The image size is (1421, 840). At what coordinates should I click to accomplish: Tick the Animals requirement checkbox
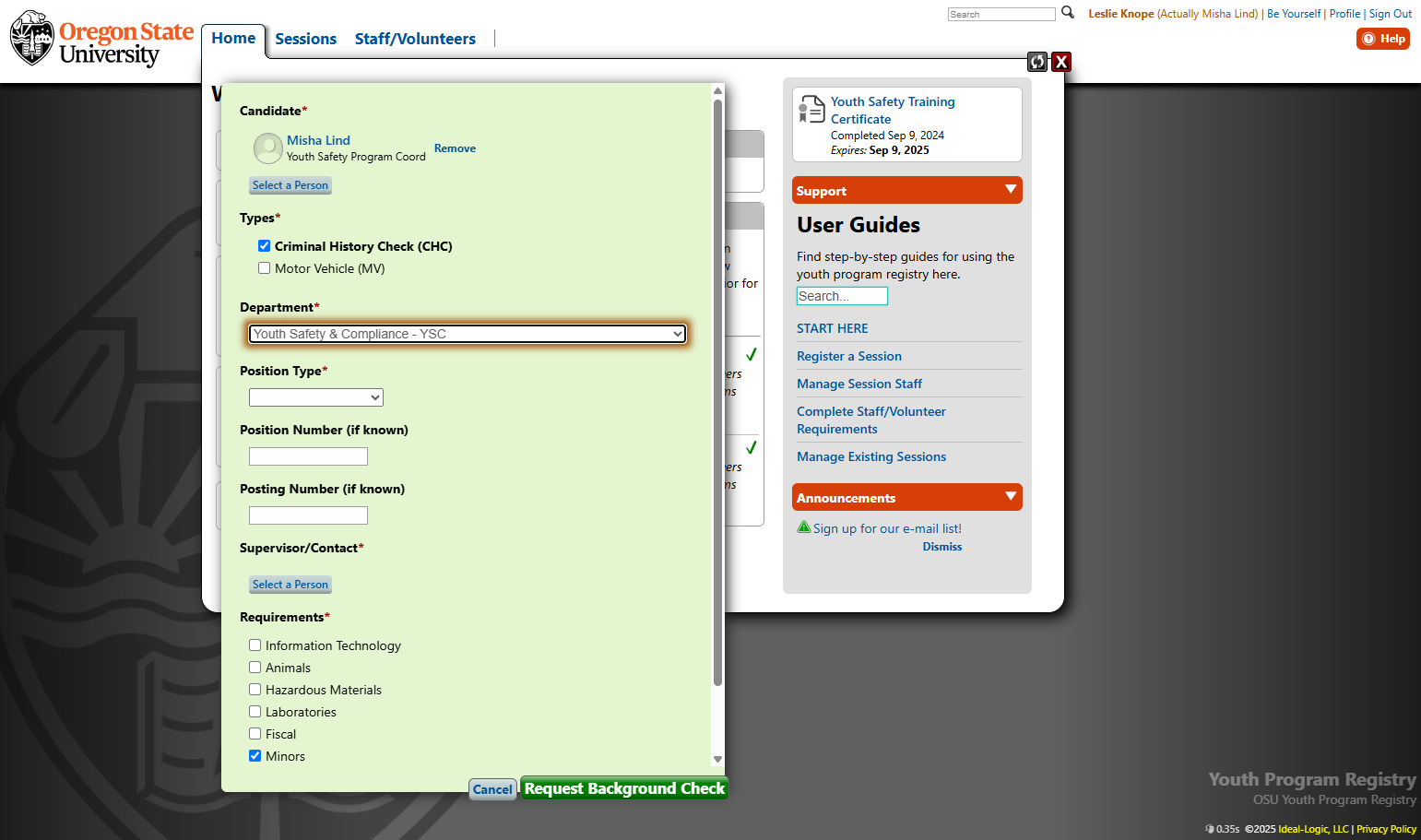[255, 668]
